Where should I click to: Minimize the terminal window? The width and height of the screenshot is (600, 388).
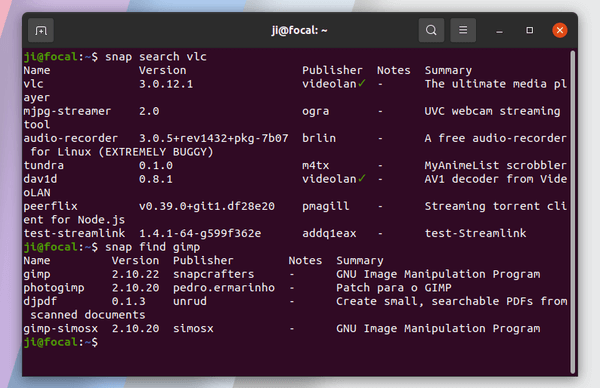point(499,30)
